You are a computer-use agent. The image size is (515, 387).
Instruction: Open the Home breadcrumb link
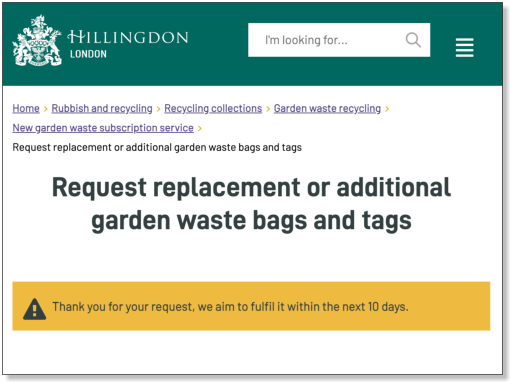coord(26,108)
